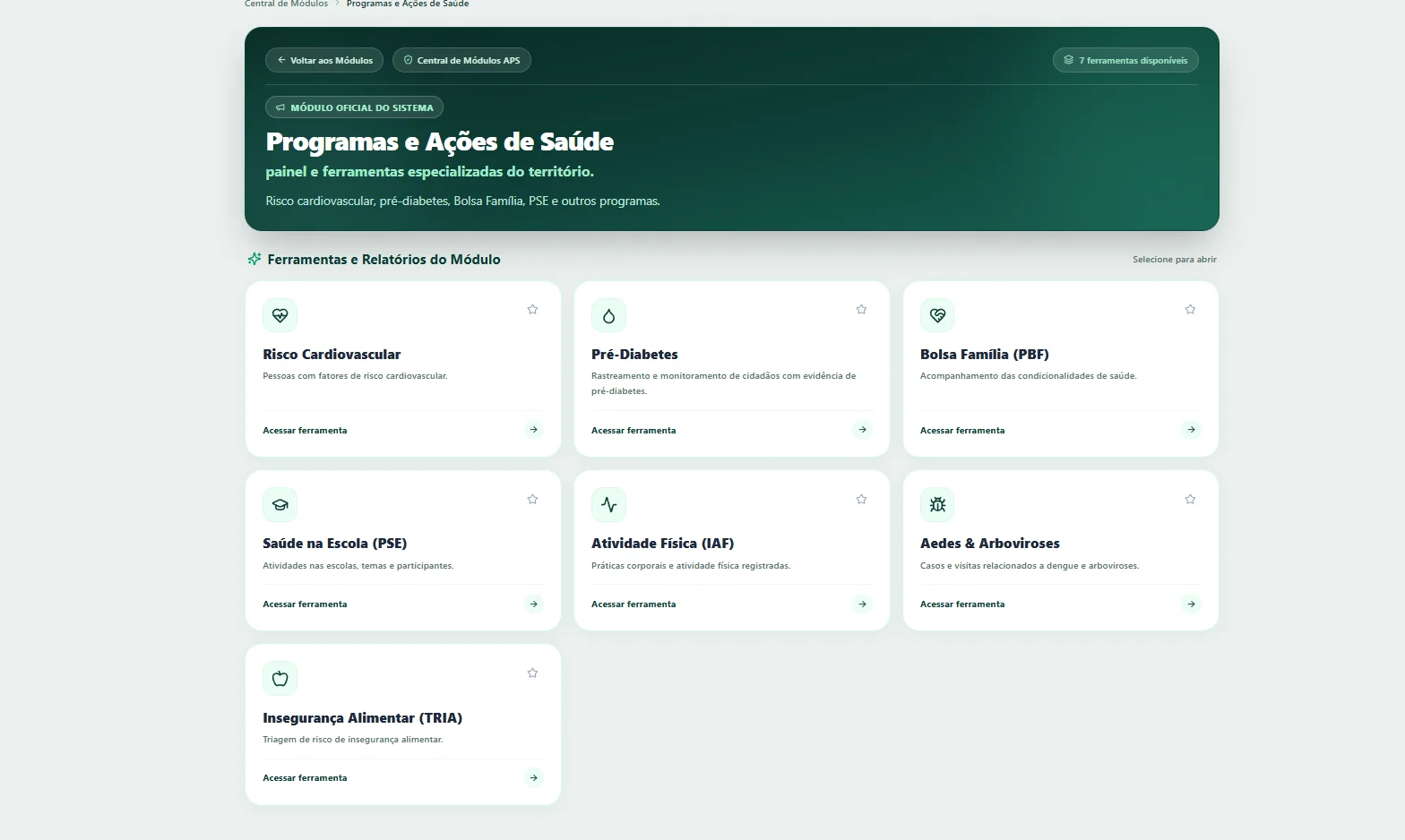Screen dimensions: 1405x840
Task: Click Acessar ferramenta under Insegurança Alimentar
Action: (x=305, y=778)
